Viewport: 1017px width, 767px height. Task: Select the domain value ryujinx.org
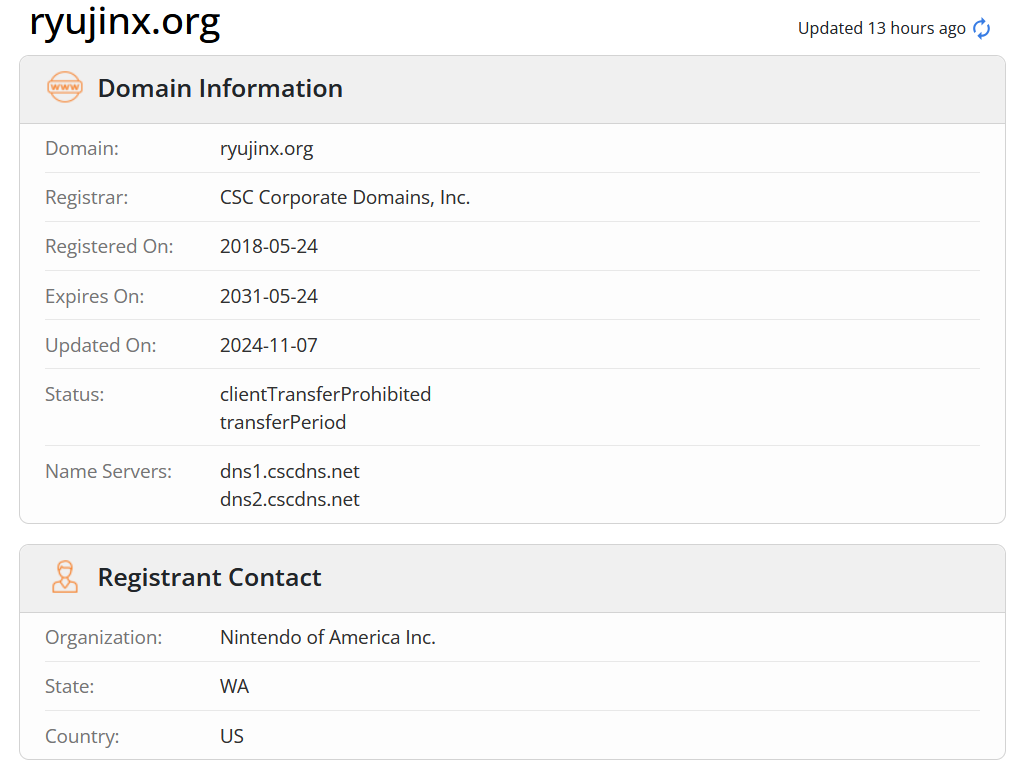coord(267,148)
